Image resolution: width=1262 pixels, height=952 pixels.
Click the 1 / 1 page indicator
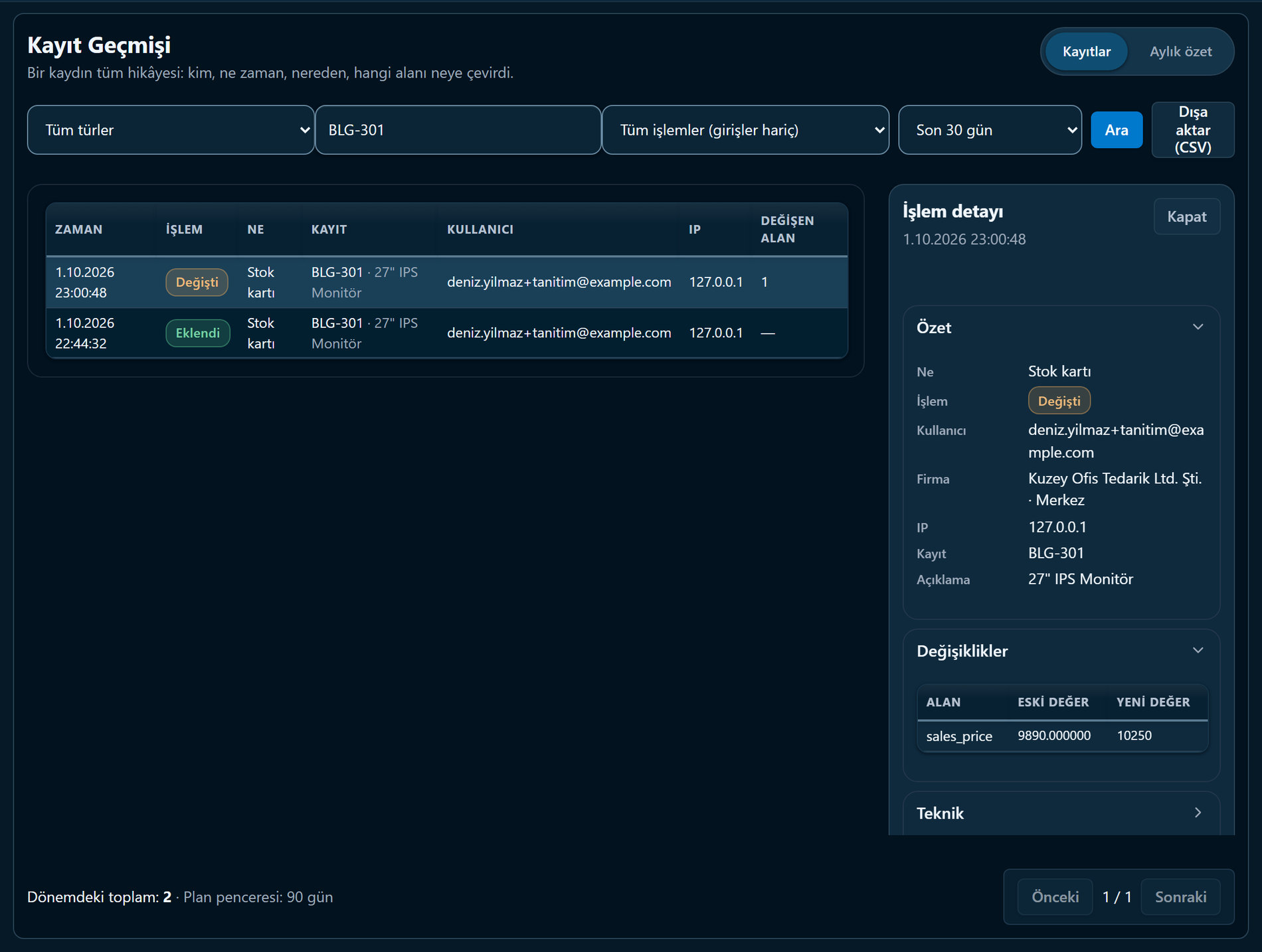(x=1117, y=897)
